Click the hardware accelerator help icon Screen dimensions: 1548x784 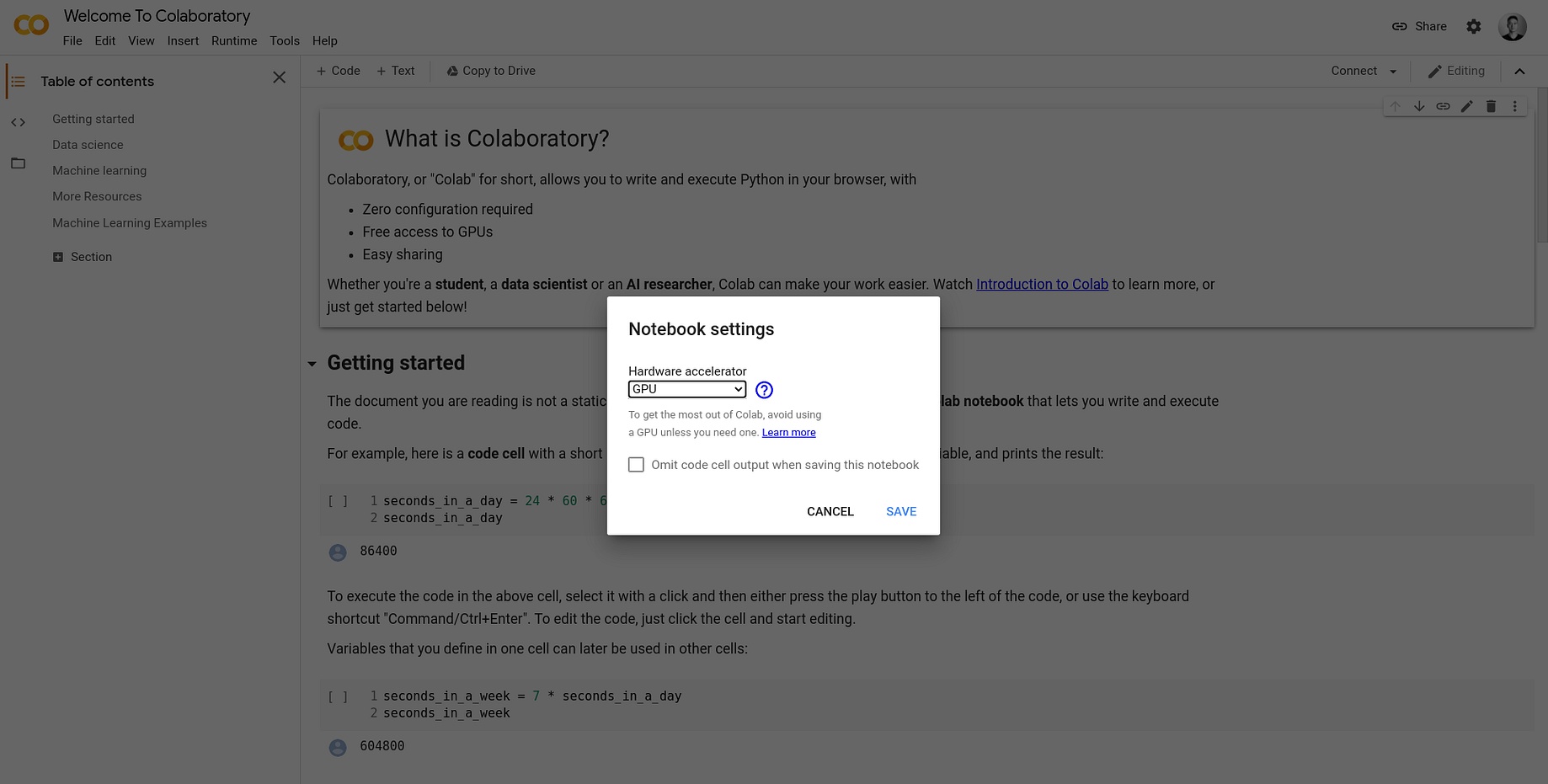tap(764, 390)
